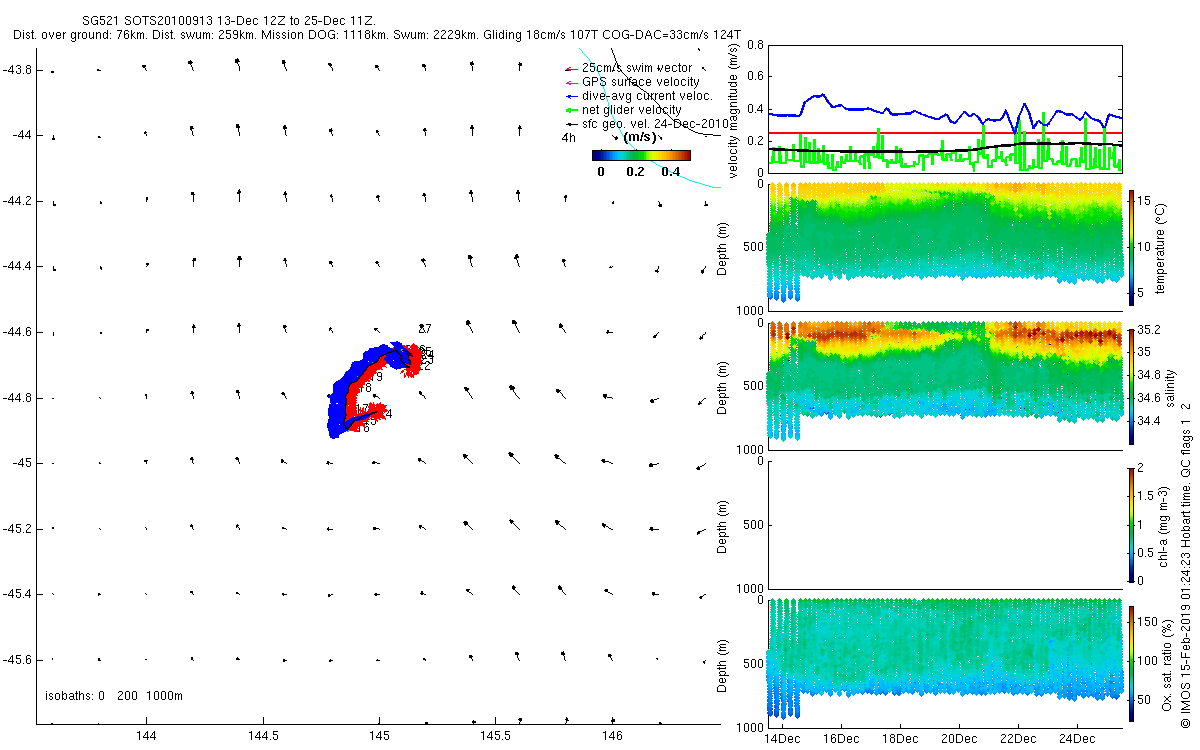This screenshot has width=1200, height=750.
Task: Click the latitude tick label "-44.4"
Action: pos(18,266)
